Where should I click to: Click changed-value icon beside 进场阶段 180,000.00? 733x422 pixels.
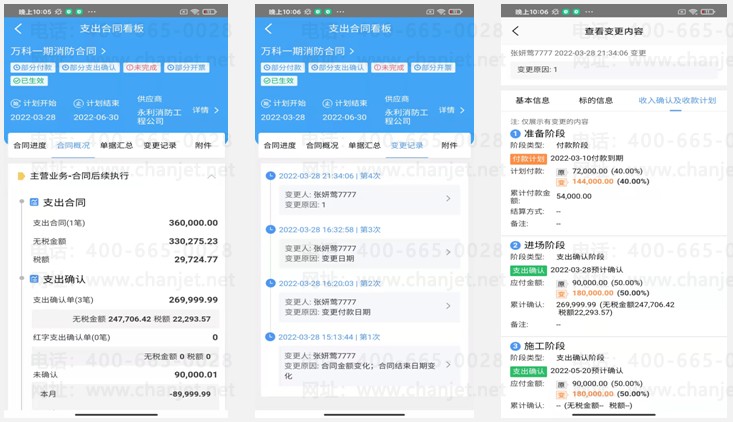click(x=561, y=294)
